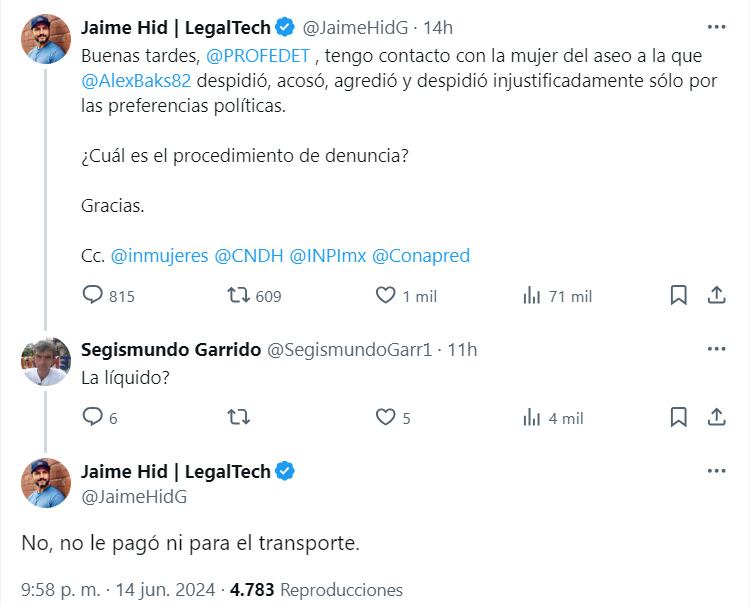
Task: Like Segismundo Garrido's reply
Action: click(x=385, y=418)
